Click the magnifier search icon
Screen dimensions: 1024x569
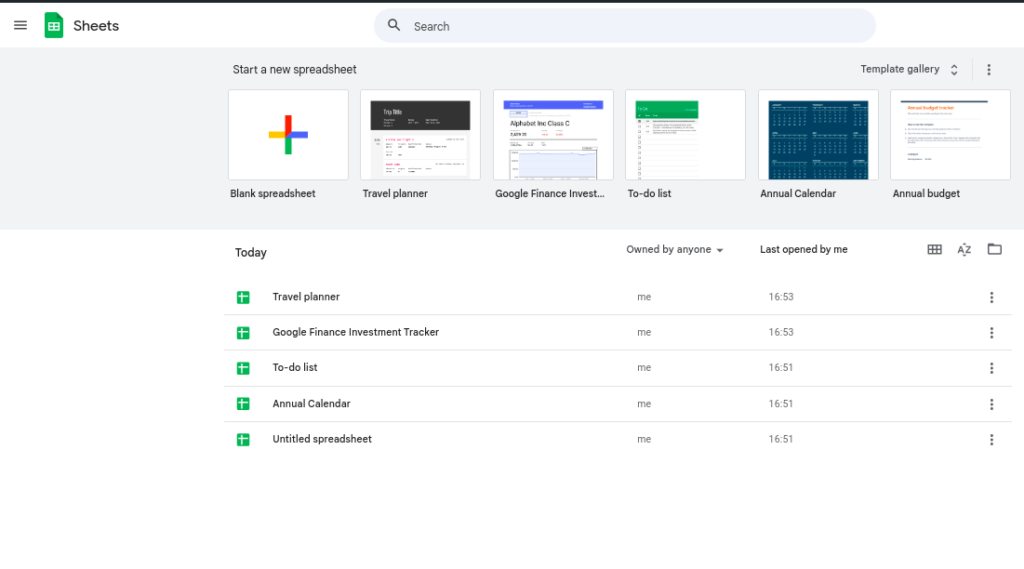pos(394,25)
